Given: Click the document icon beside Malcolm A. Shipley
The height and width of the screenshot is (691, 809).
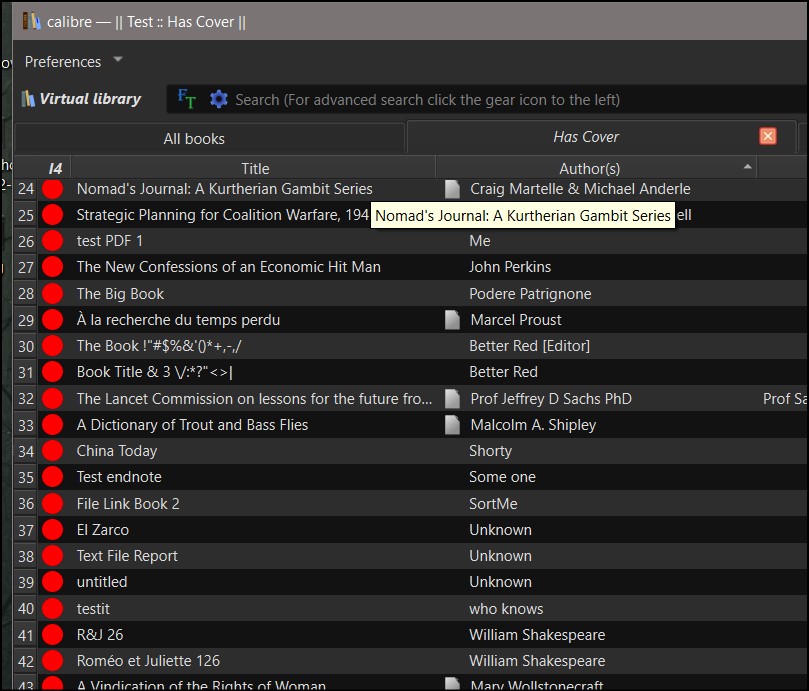Looking at the screenshot, I should click(x=452, y=425).
